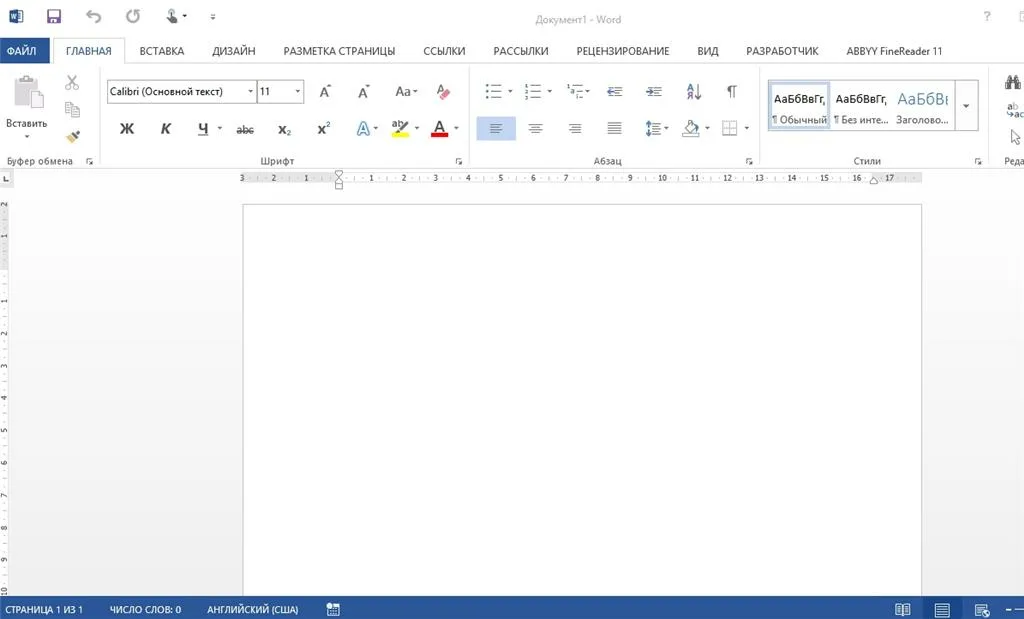
Task: Select the Format Painter brush
Action: [72, 136]
